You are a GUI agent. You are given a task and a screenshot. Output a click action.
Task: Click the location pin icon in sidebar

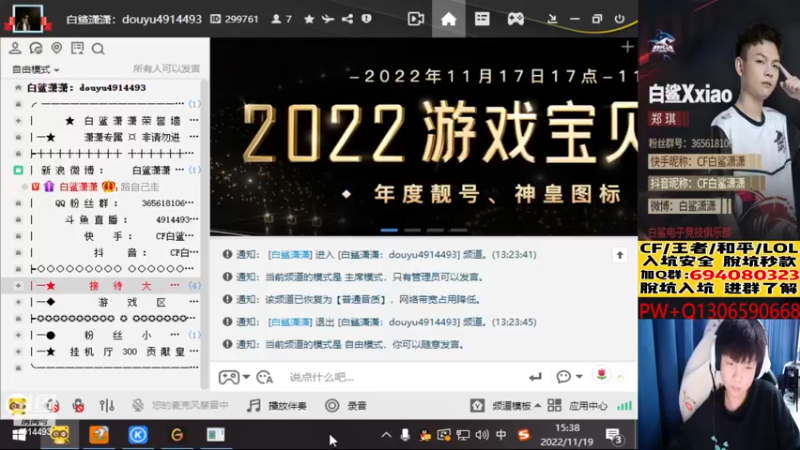57,48
